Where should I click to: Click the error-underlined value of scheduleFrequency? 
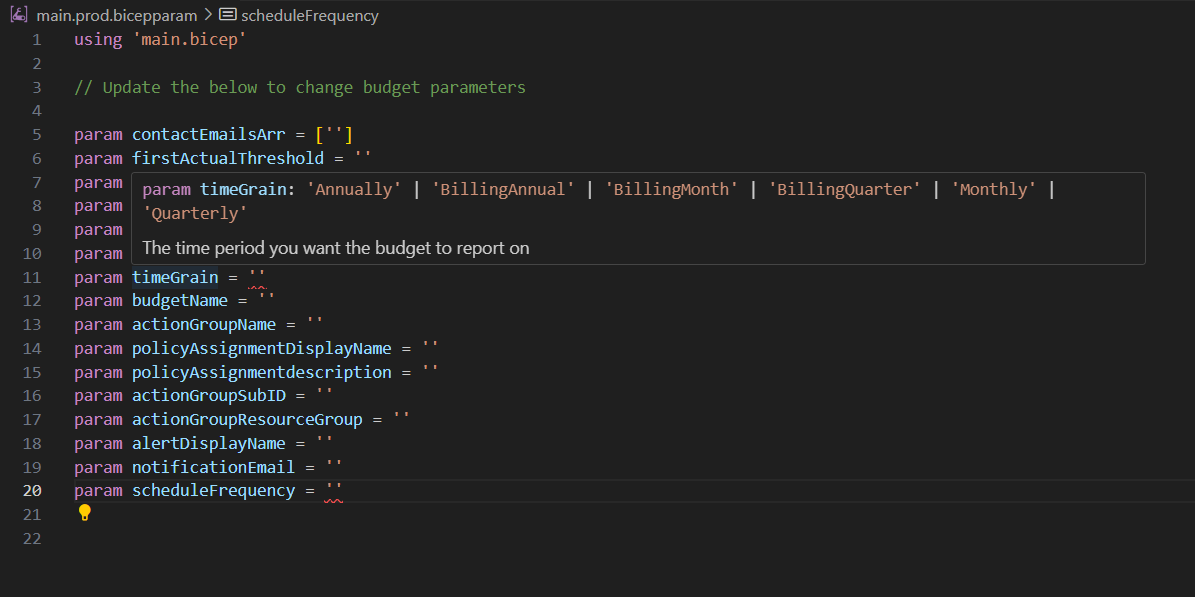point(334,490)
